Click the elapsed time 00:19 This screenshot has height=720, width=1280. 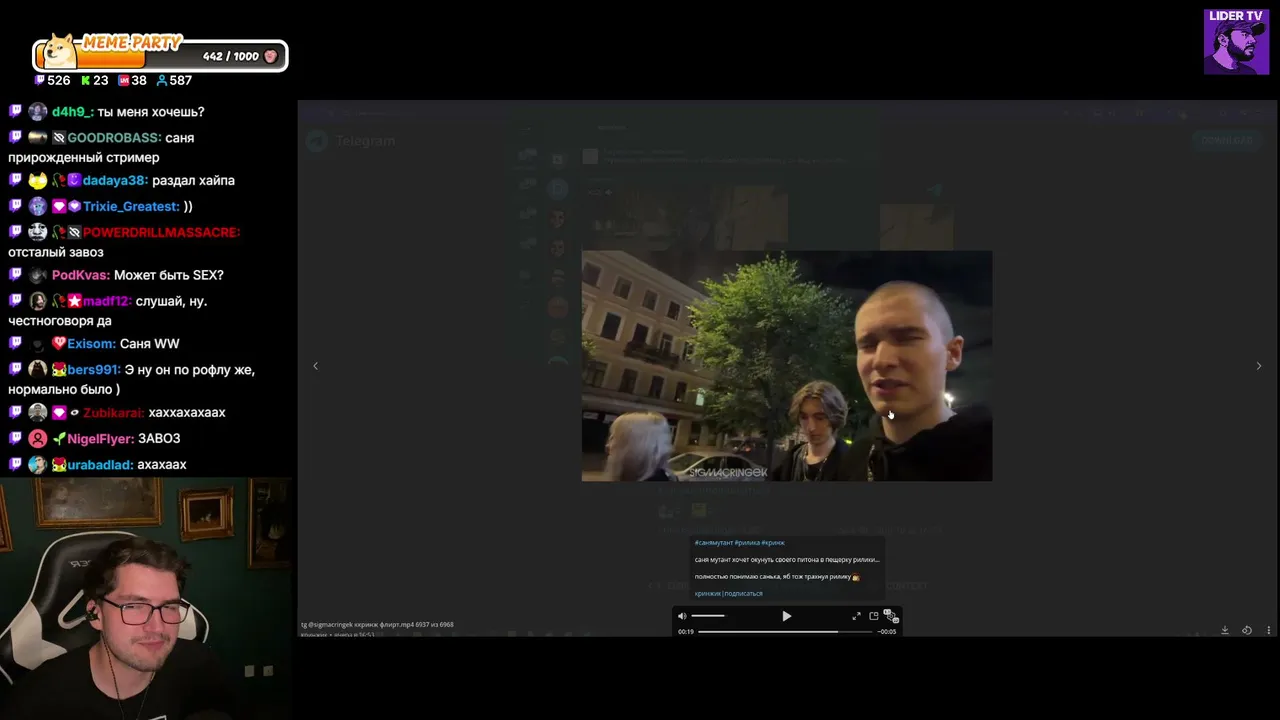[x=686, y=632]
